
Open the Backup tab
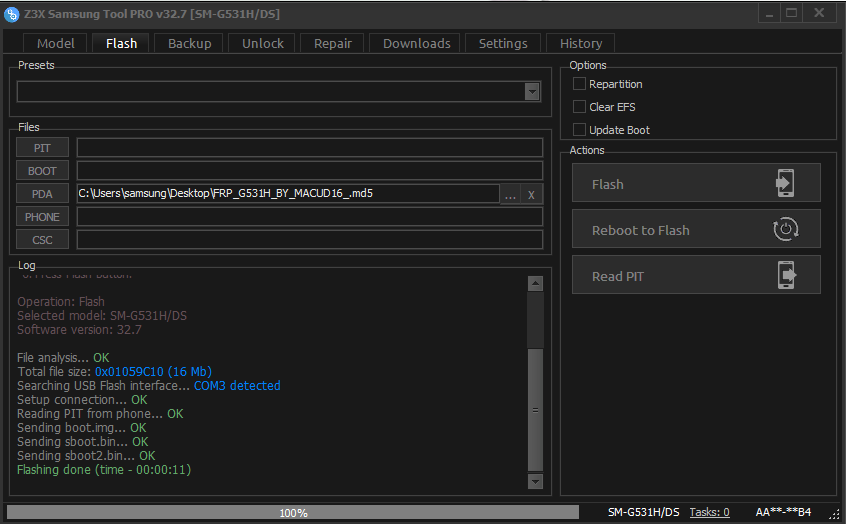point(189,43)
